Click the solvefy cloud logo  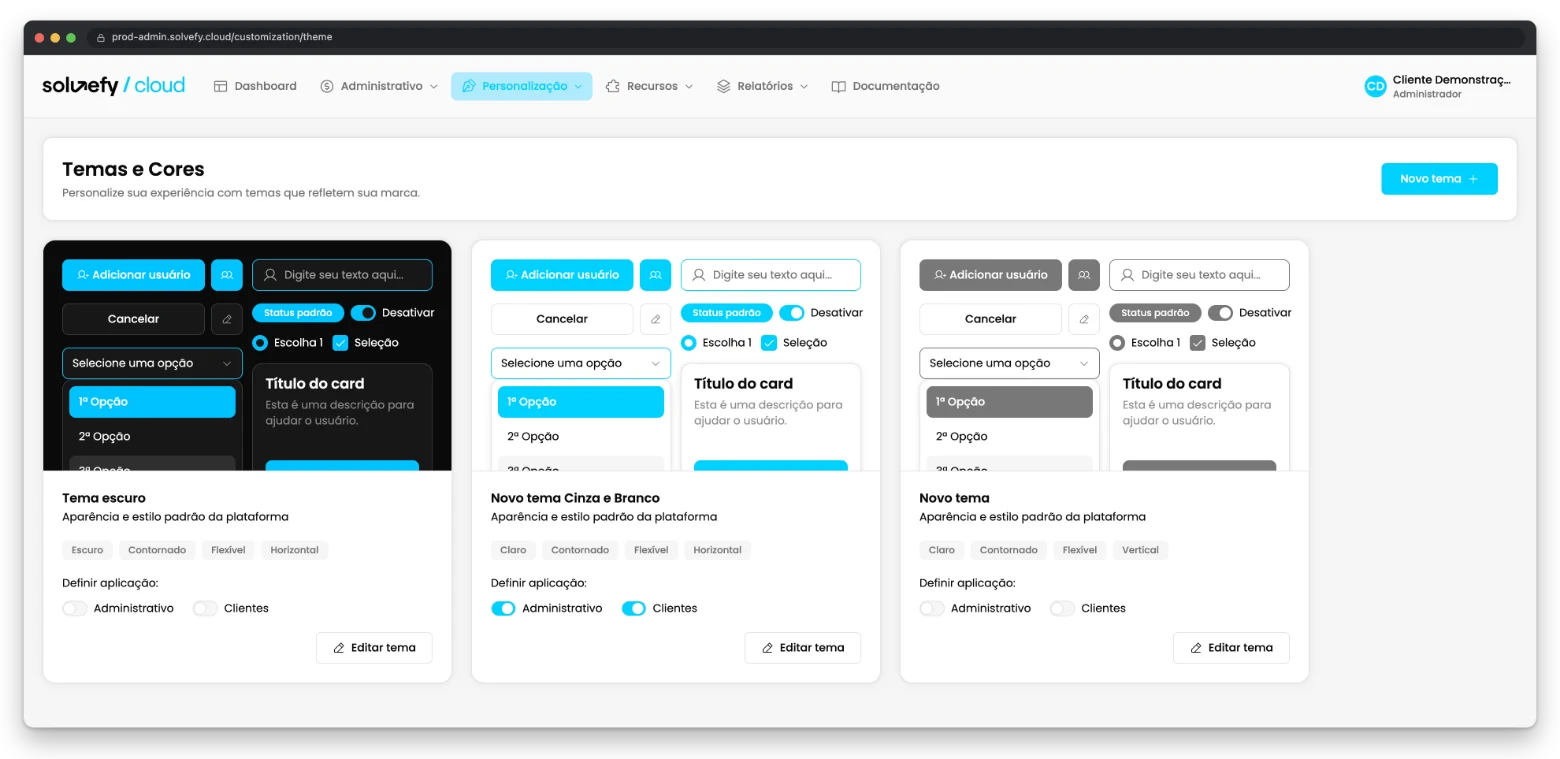[x=113, y=86]
